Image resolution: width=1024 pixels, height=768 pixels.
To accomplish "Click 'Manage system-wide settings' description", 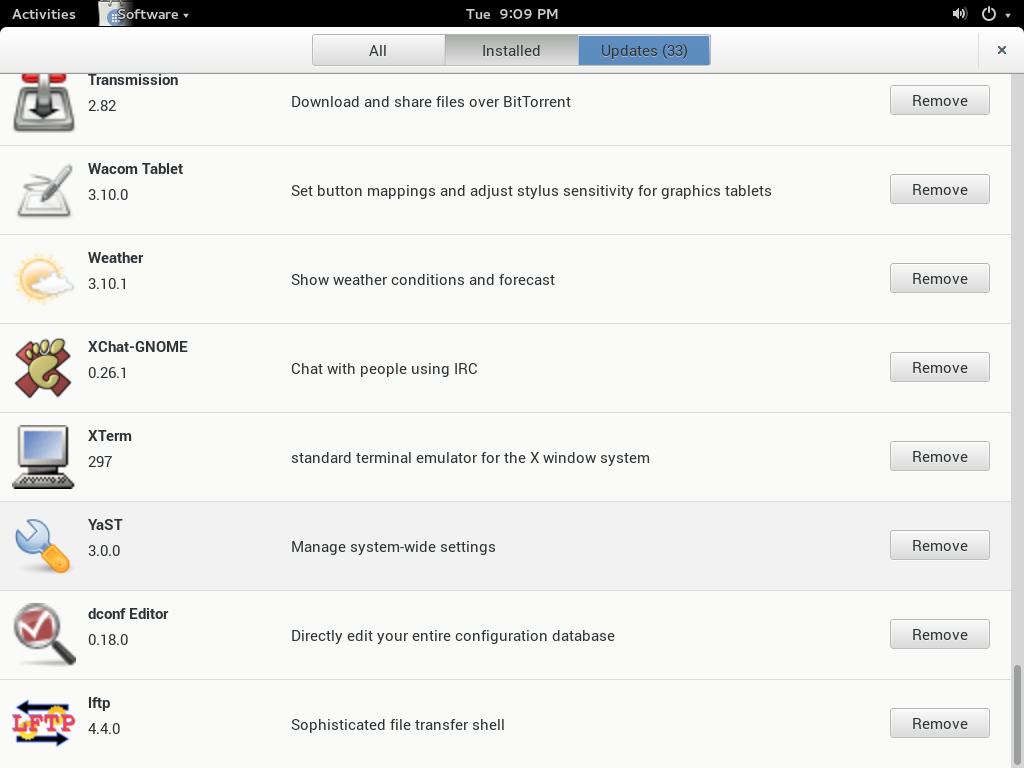I will (393, 547).
